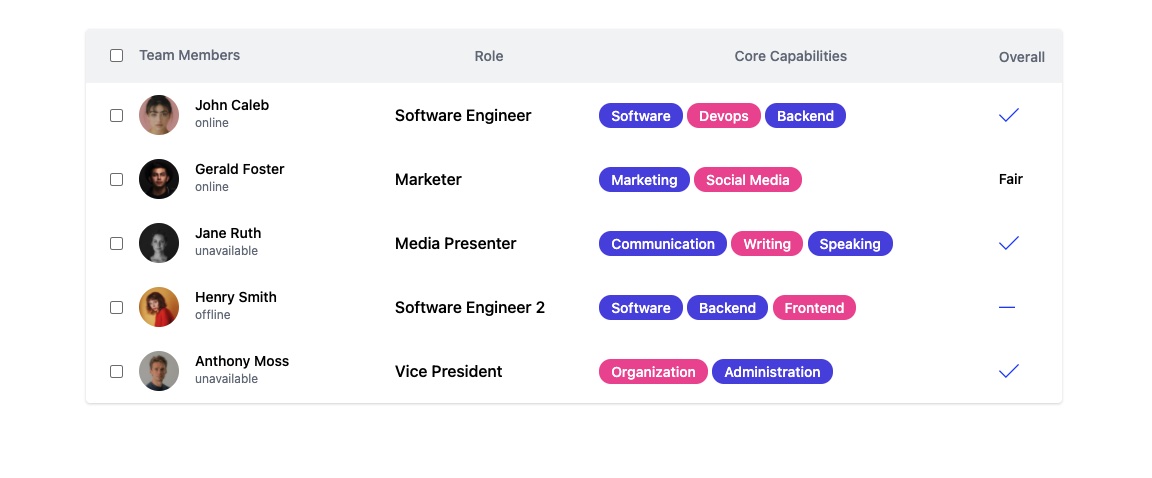The width and height of the screenshot is (1152, 478).
Task: Tick the checkbox for Anthony Moss
Action: coord(116,371)
